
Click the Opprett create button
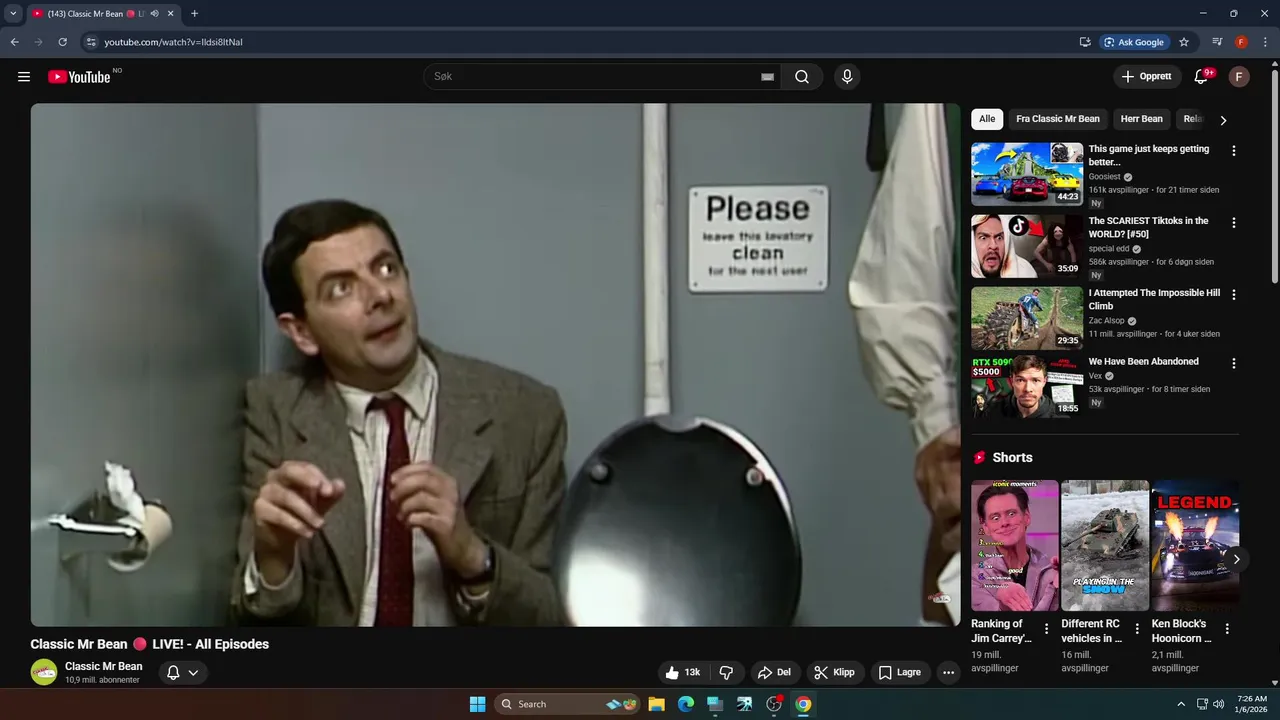[x=1146, y=77]
